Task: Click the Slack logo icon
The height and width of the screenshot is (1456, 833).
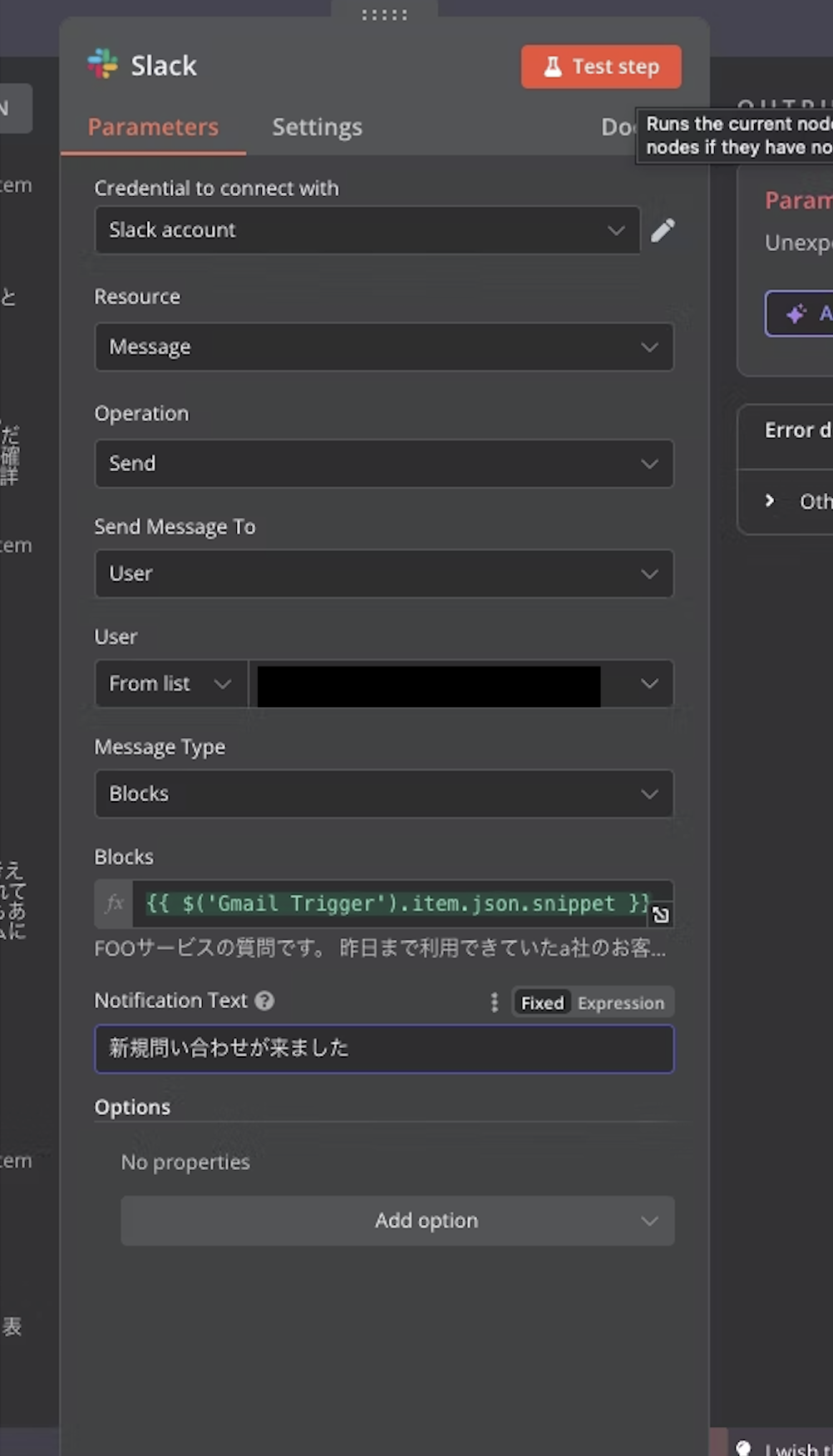Action: tap(103, 64)
